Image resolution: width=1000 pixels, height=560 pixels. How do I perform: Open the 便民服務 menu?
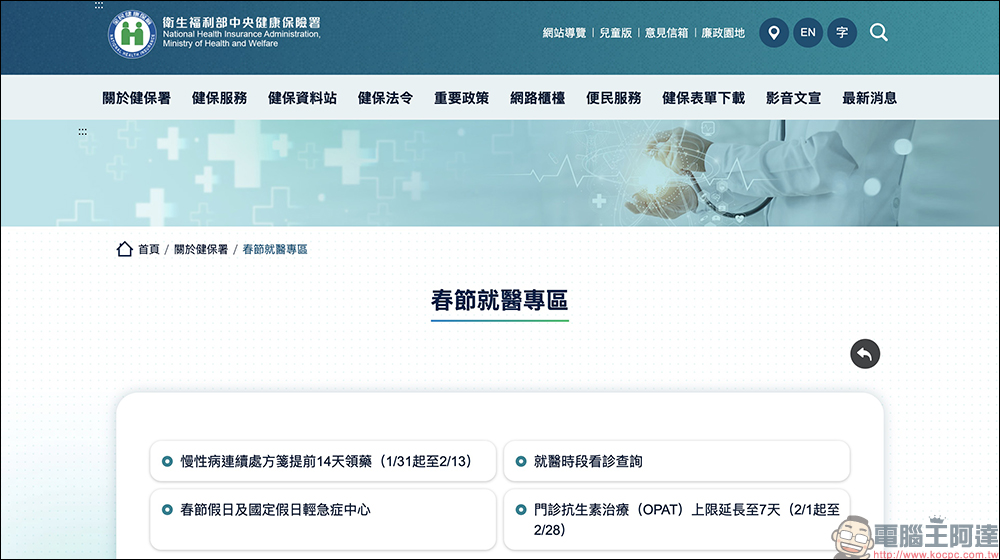coord(614,98)
